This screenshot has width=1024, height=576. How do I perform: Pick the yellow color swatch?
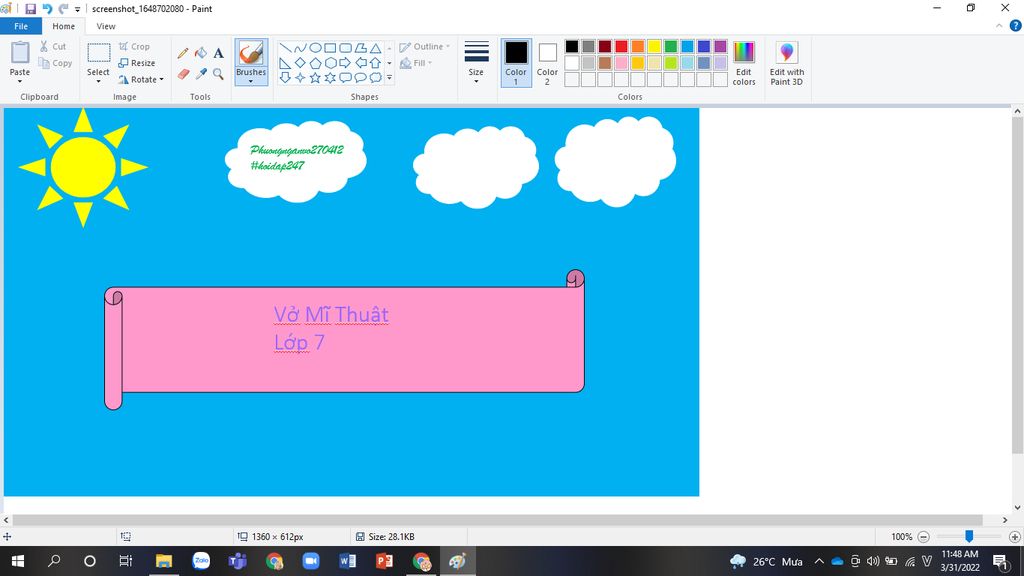[654, 46]
